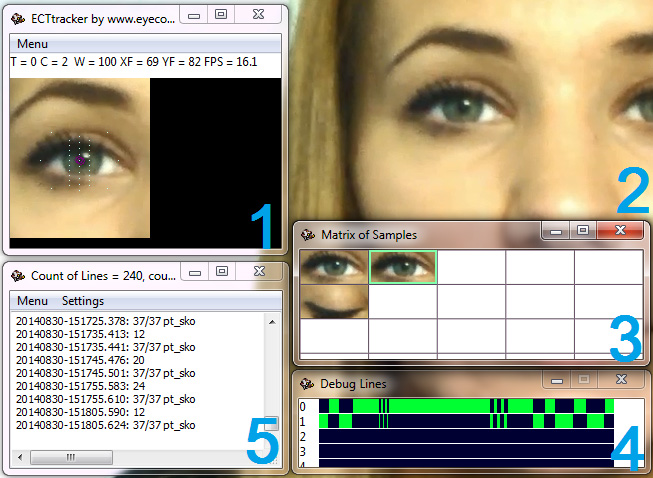Select the closed-eye sample thumbnail
The height and width of the screenshot is (478, 653).
pyautogui.click(x=334, y=301)
